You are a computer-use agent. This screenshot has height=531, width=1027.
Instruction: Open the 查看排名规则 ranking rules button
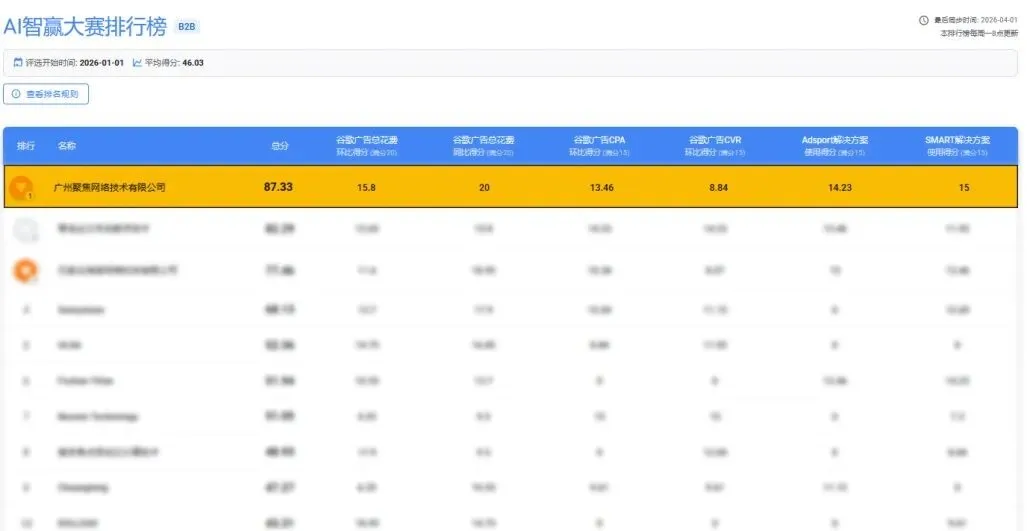(47, 94)
